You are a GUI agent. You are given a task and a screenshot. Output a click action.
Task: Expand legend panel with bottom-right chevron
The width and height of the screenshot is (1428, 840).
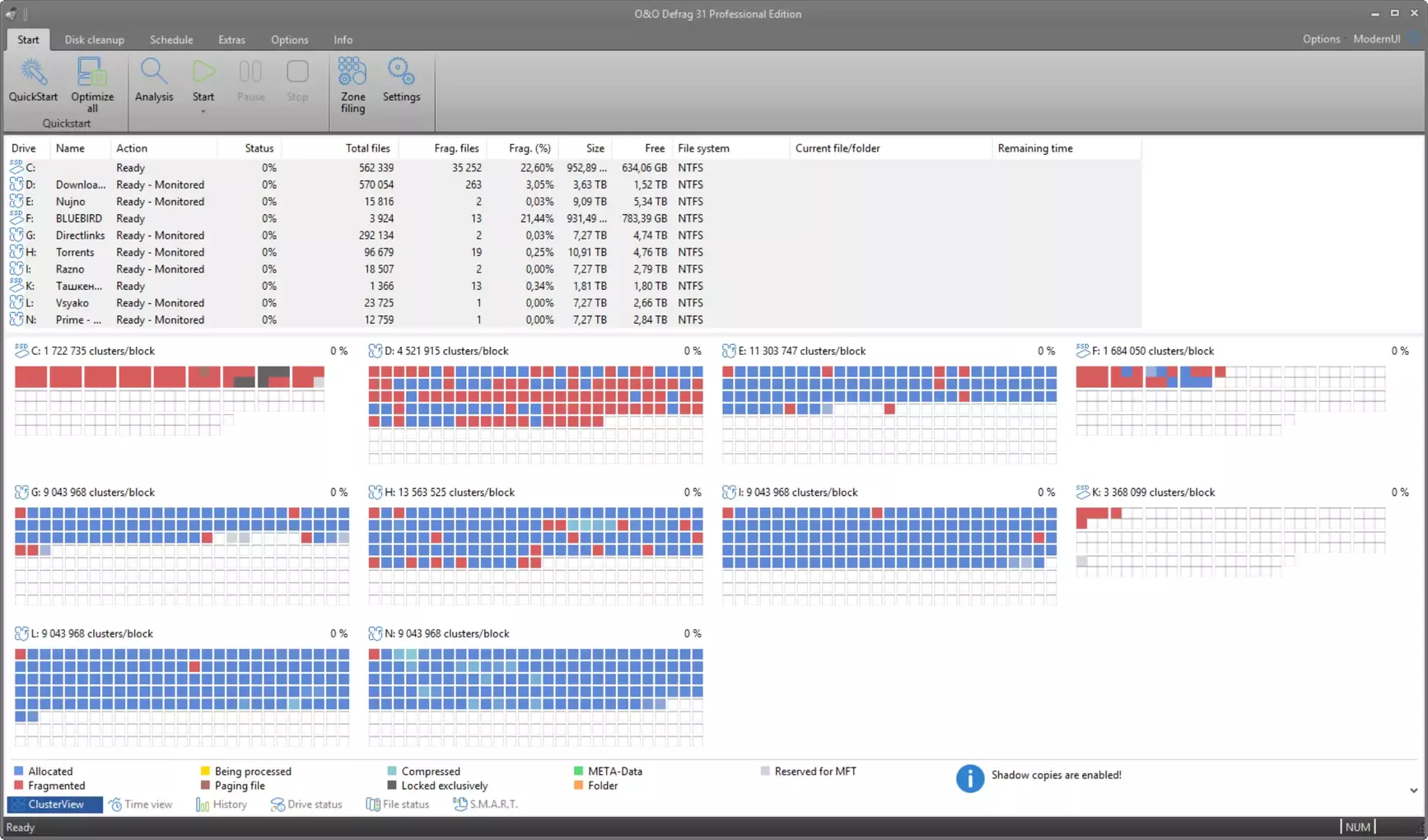click(x=1413, y=791)
